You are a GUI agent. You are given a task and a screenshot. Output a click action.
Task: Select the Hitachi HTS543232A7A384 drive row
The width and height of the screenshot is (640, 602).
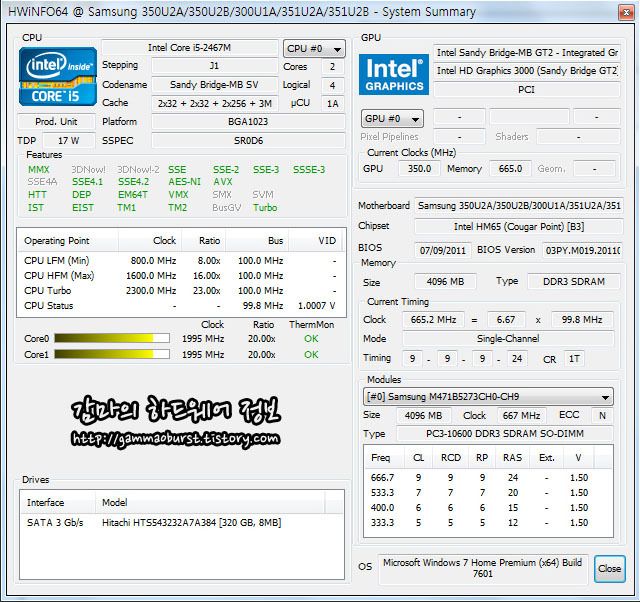182,522
